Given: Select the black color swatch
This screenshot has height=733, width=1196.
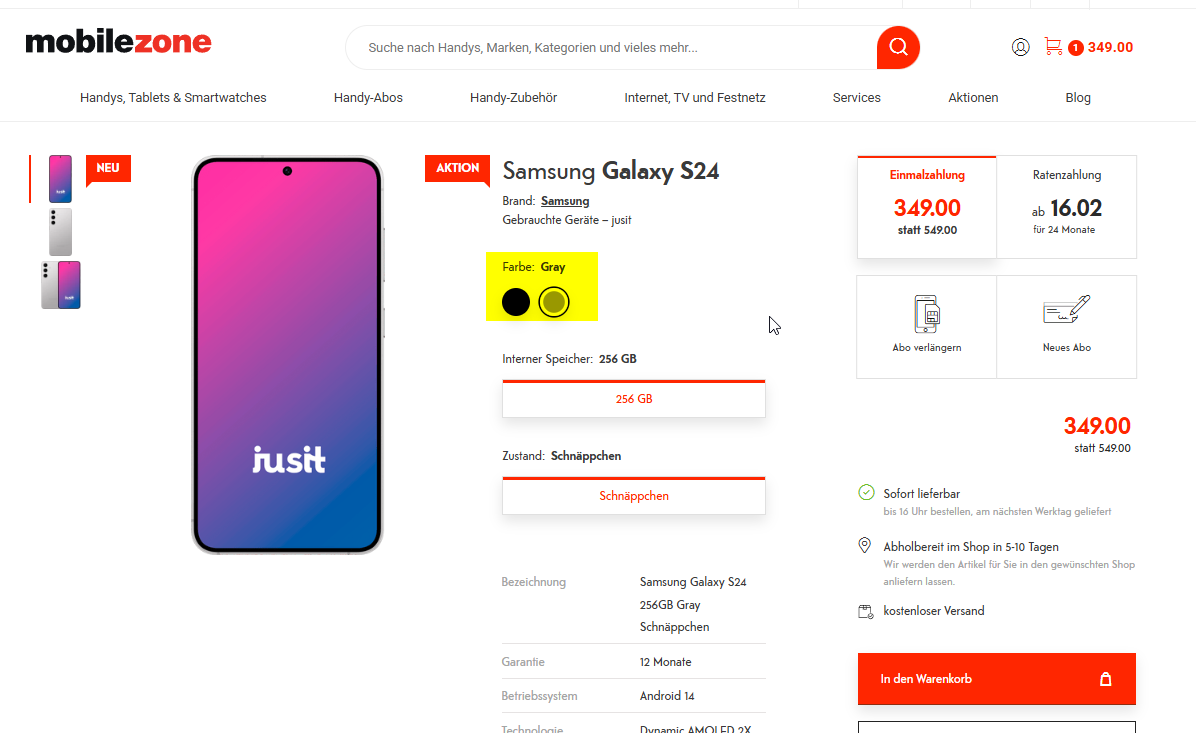Looking at the screenshot, I should 516,302.
